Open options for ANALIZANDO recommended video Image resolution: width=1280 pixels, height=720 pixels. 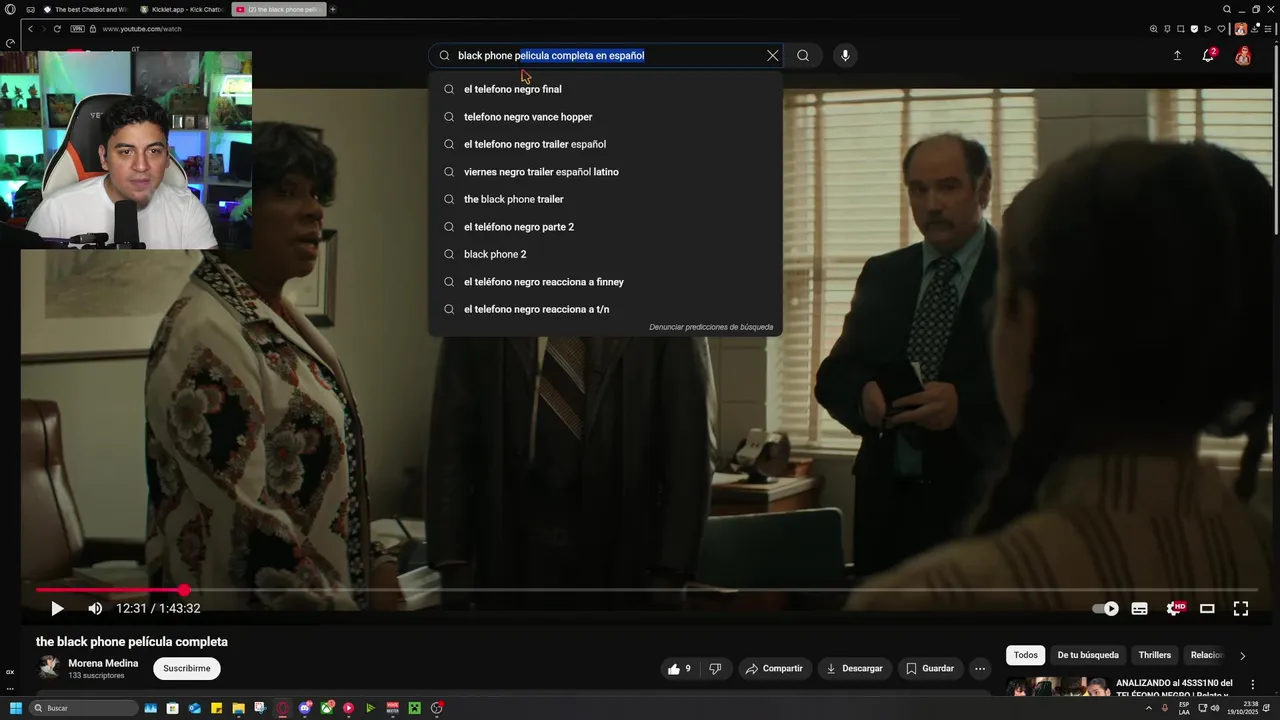1252,684
